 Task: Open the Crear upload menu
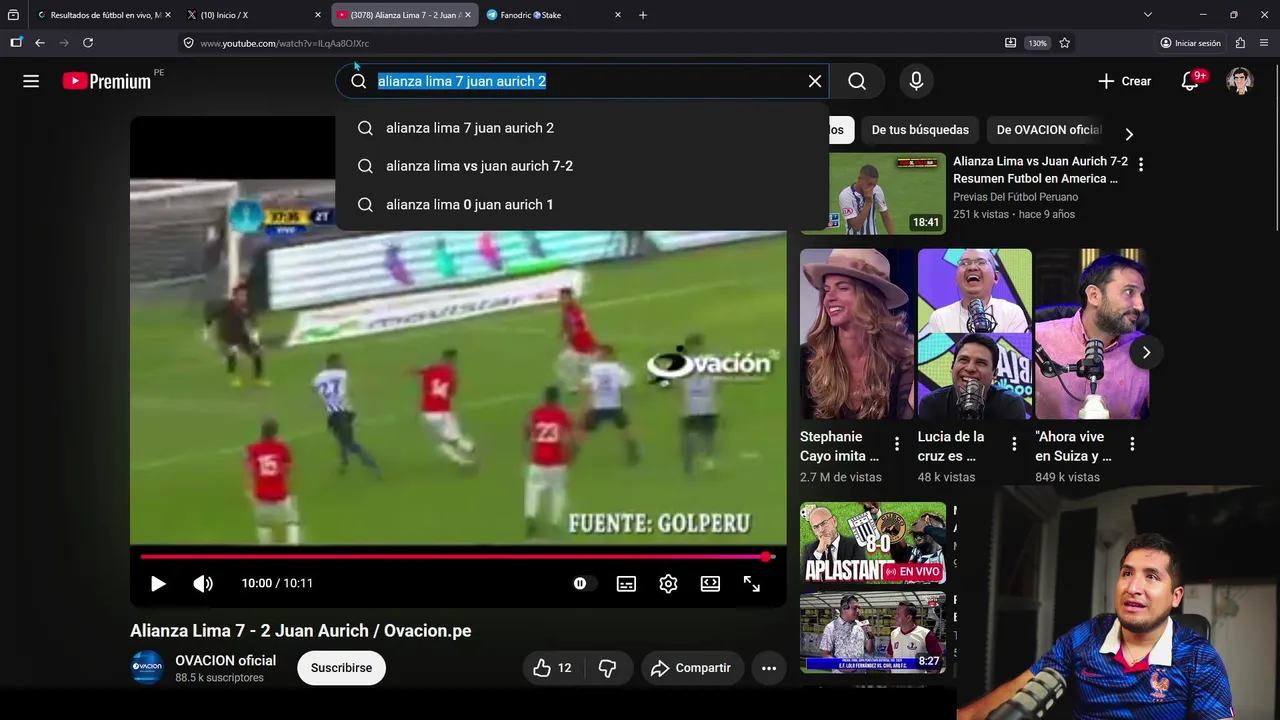point(1124,81)
